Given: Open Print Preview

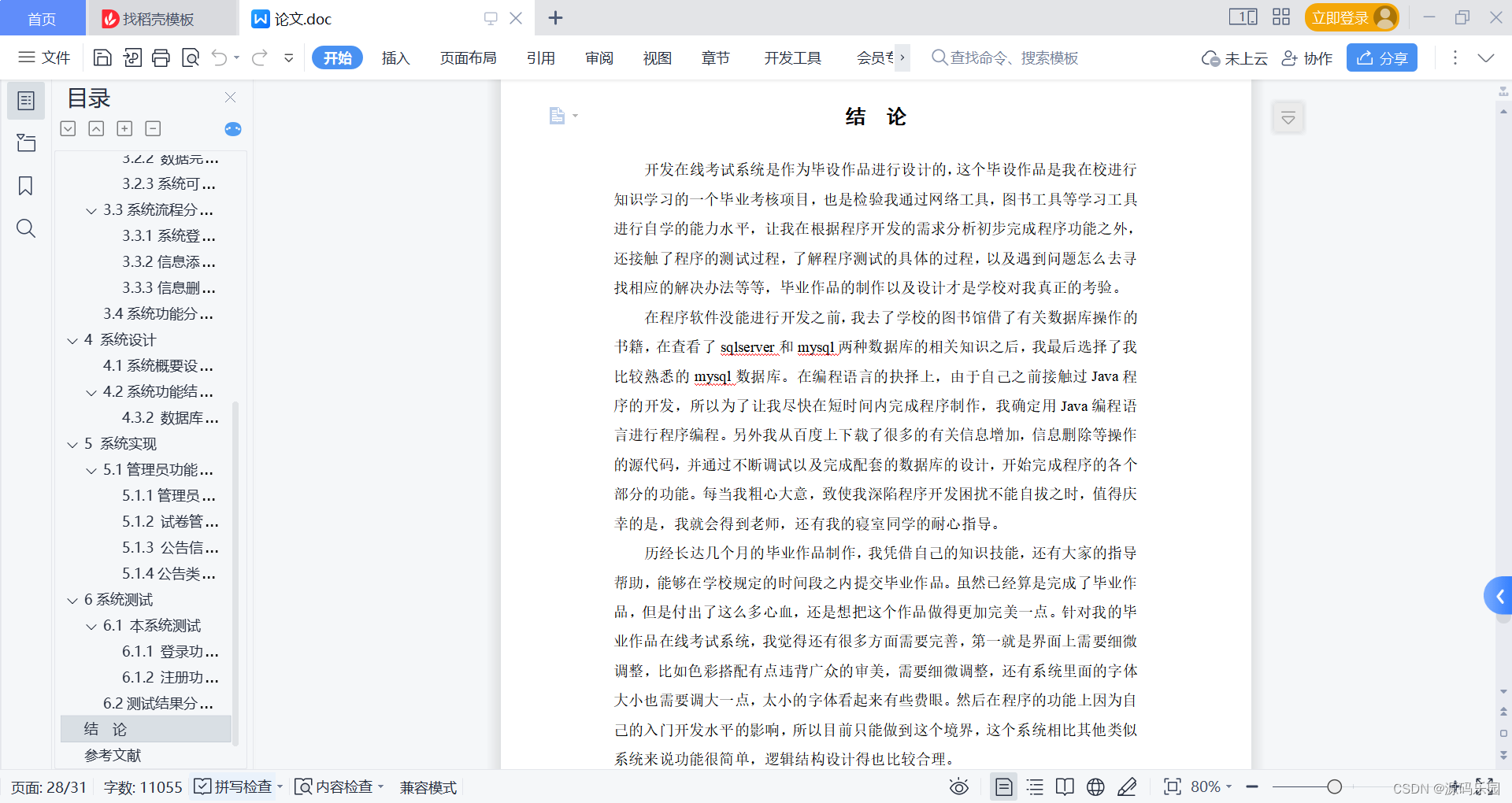Looking at the screenshot, I should tap(190, 57).
